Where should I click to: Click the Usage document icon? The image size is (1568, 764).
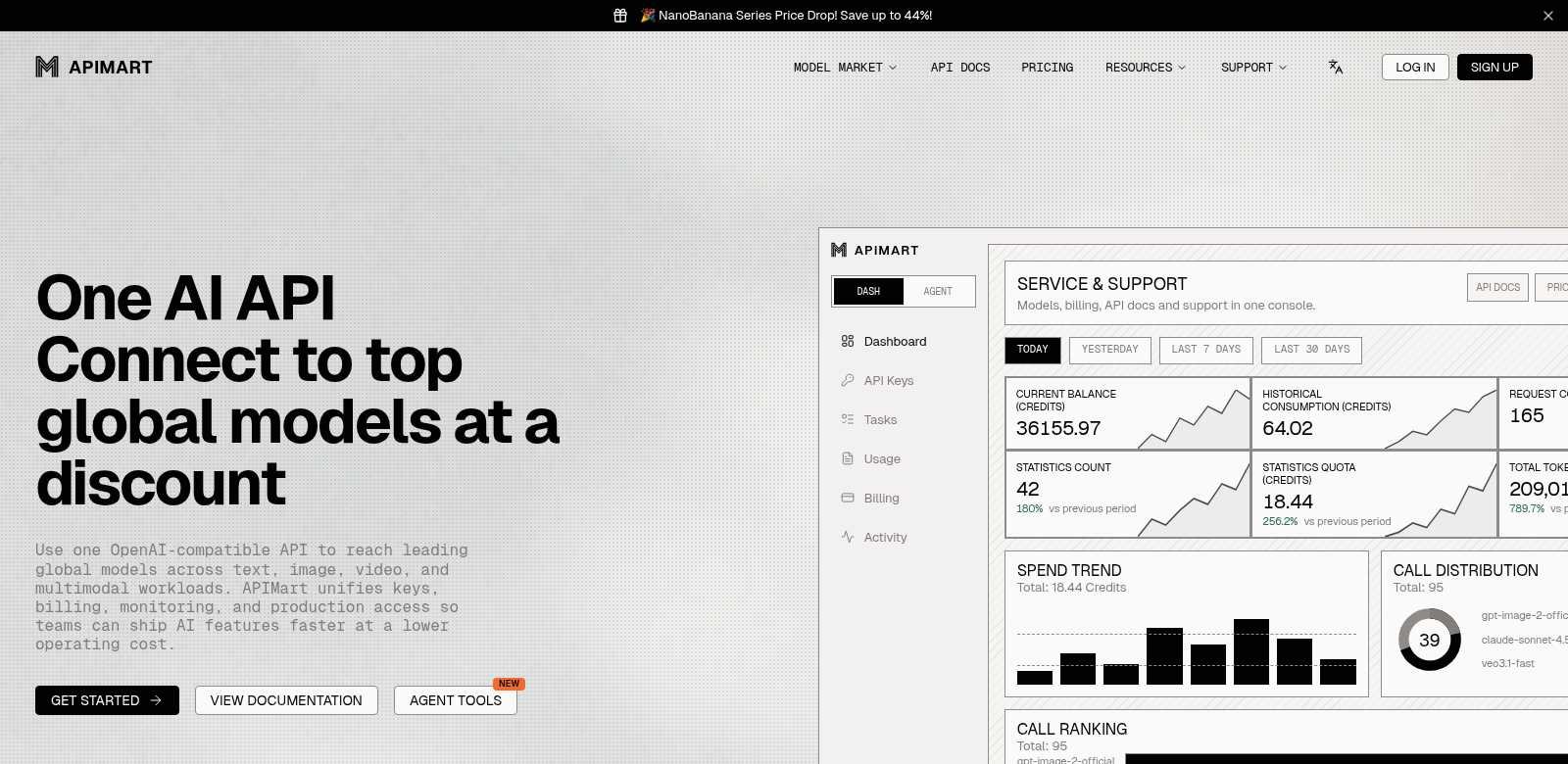tap(848, 458)
